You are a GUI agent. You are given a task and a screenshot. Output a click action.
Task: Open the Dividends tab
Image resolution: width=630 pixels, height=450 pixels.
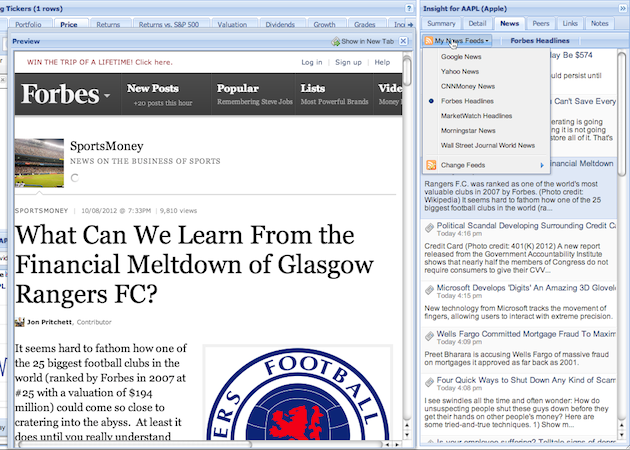(x=280, y=25)
